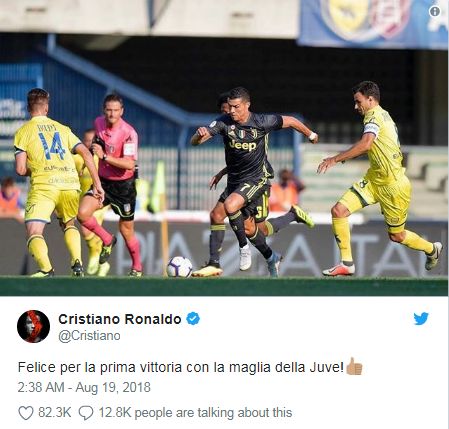This screenshot has width=449, height=429.
Task: Click the 82.3K likes count
Action: (55, 413)
